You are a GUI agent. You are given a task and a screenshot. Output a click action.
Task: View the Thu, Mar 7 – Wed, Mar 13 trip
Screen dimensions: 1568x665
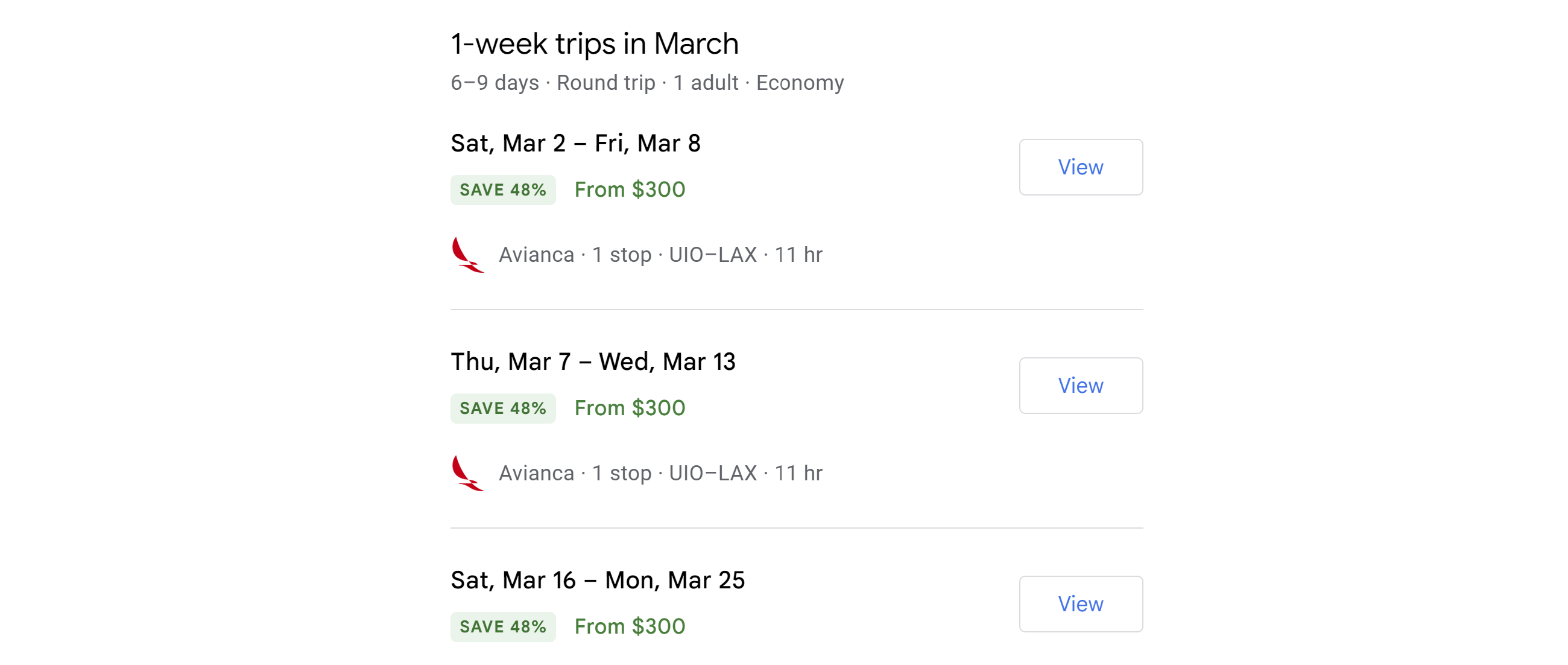click(x=1081, y=386)
